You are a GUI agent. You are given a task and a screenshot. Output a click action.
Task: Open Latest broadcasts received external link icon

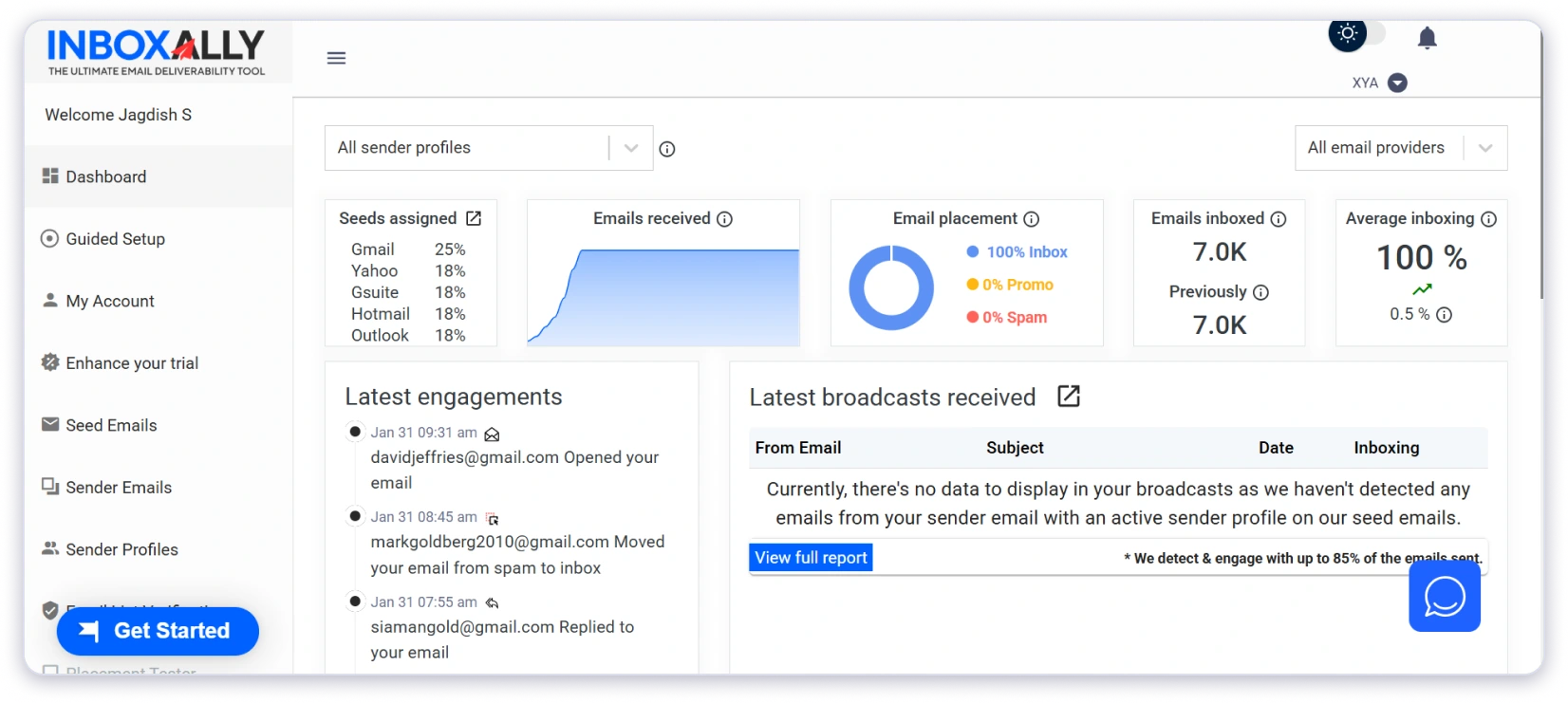pyautogui.click(x=1069, y=397)
